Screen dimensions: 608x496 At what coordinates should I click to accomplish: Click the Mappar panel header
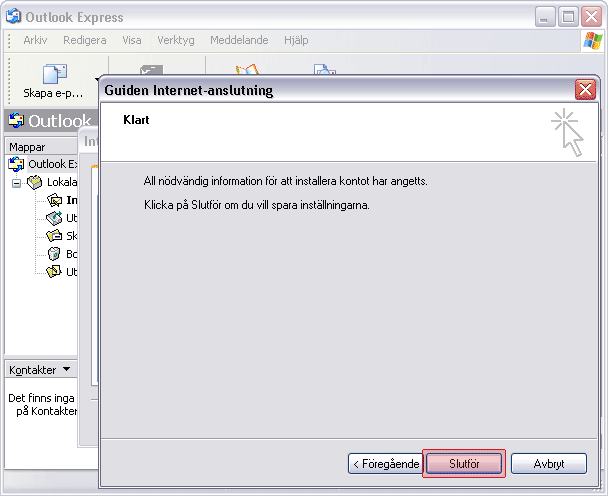(x=27, y=147)
